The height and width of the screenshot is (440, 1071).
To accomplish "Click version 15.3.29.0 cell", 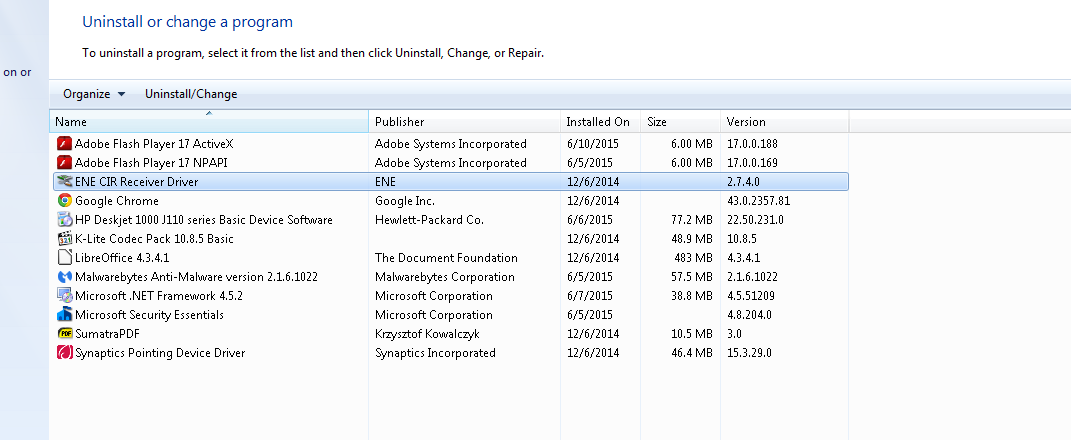I will (749, 353).
